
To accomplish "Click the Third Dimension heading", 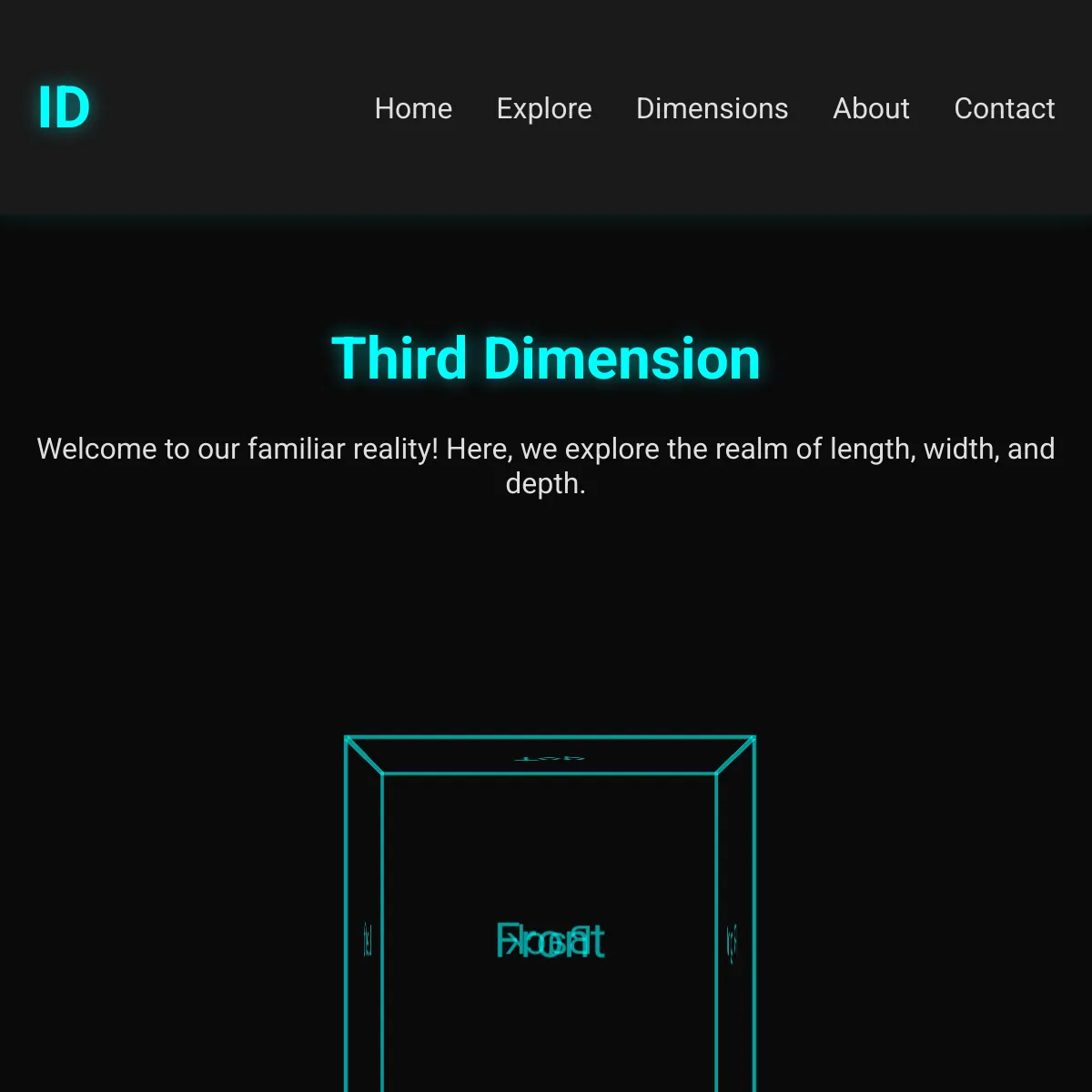I will [x=546, y=358].
